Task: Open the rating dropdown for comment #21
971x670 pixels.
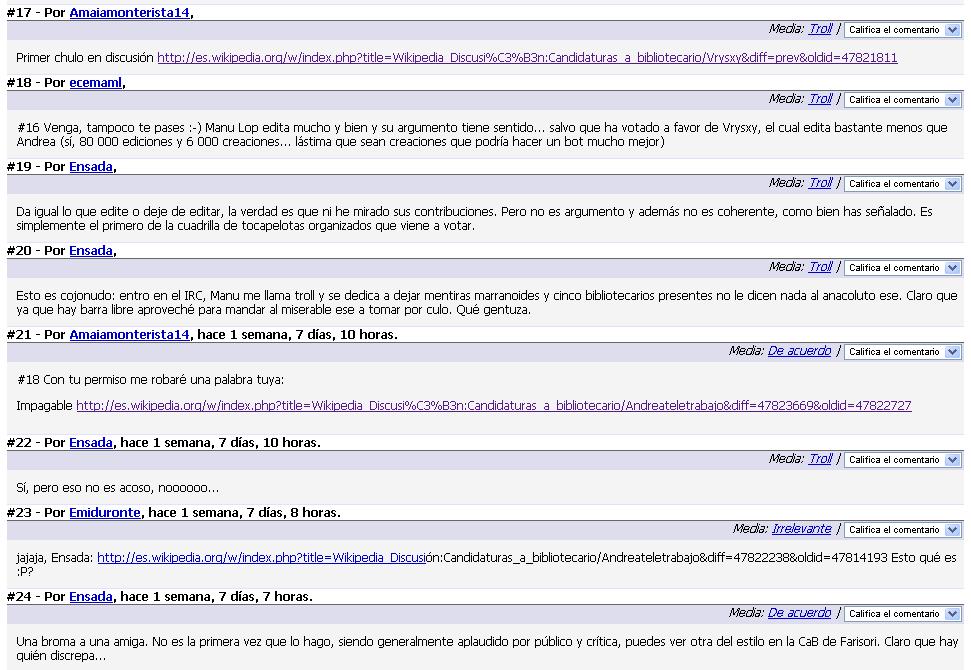Action: (903, 352)
